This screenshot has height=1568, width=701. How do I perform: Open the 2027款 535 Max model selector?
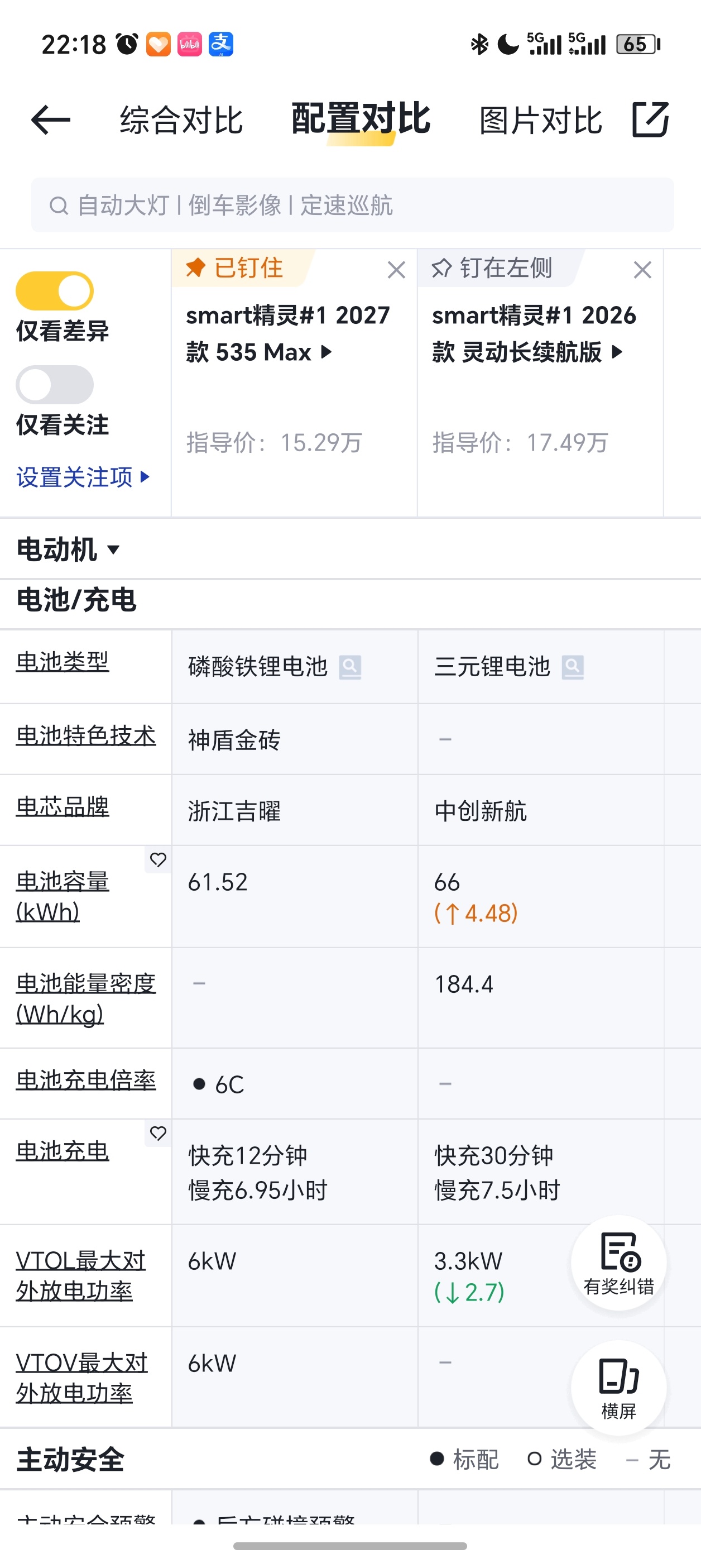[x=288, y=333]
